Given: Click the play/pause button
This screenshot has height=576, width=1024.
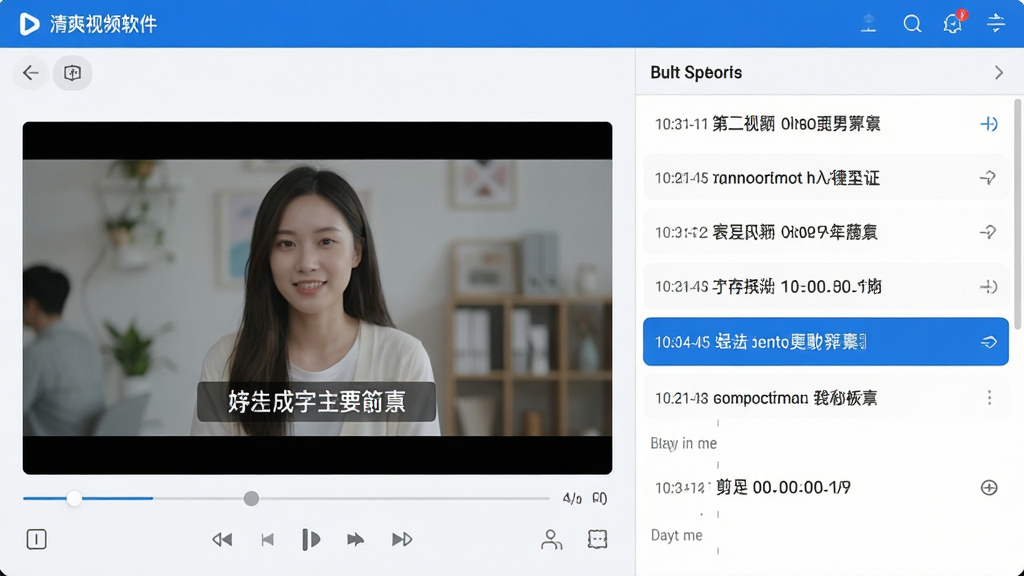Looking at the screenshot, I should click(x=312, y=539).
